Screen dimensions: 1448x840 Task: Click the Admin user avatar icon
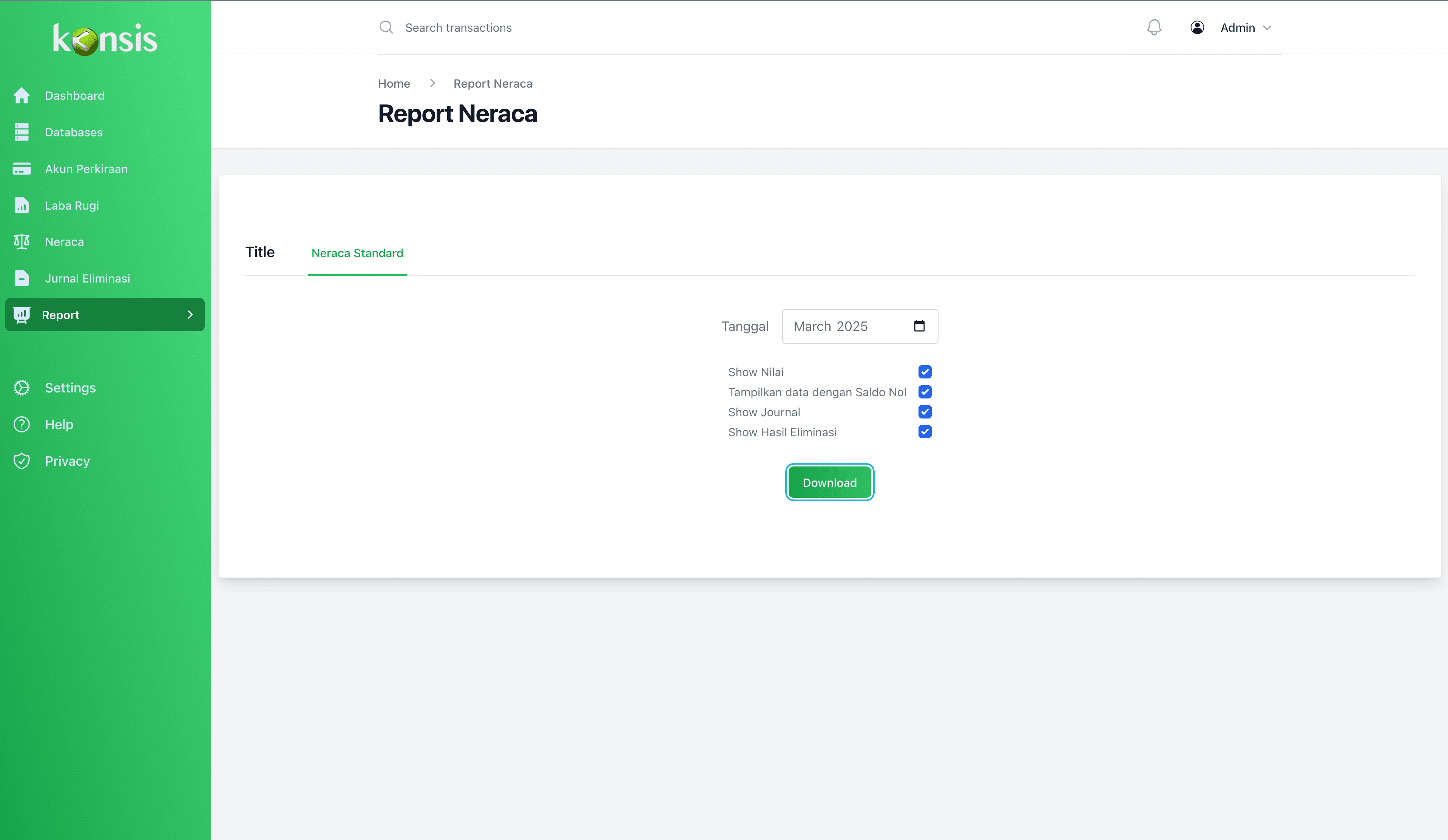[1197, 27]
